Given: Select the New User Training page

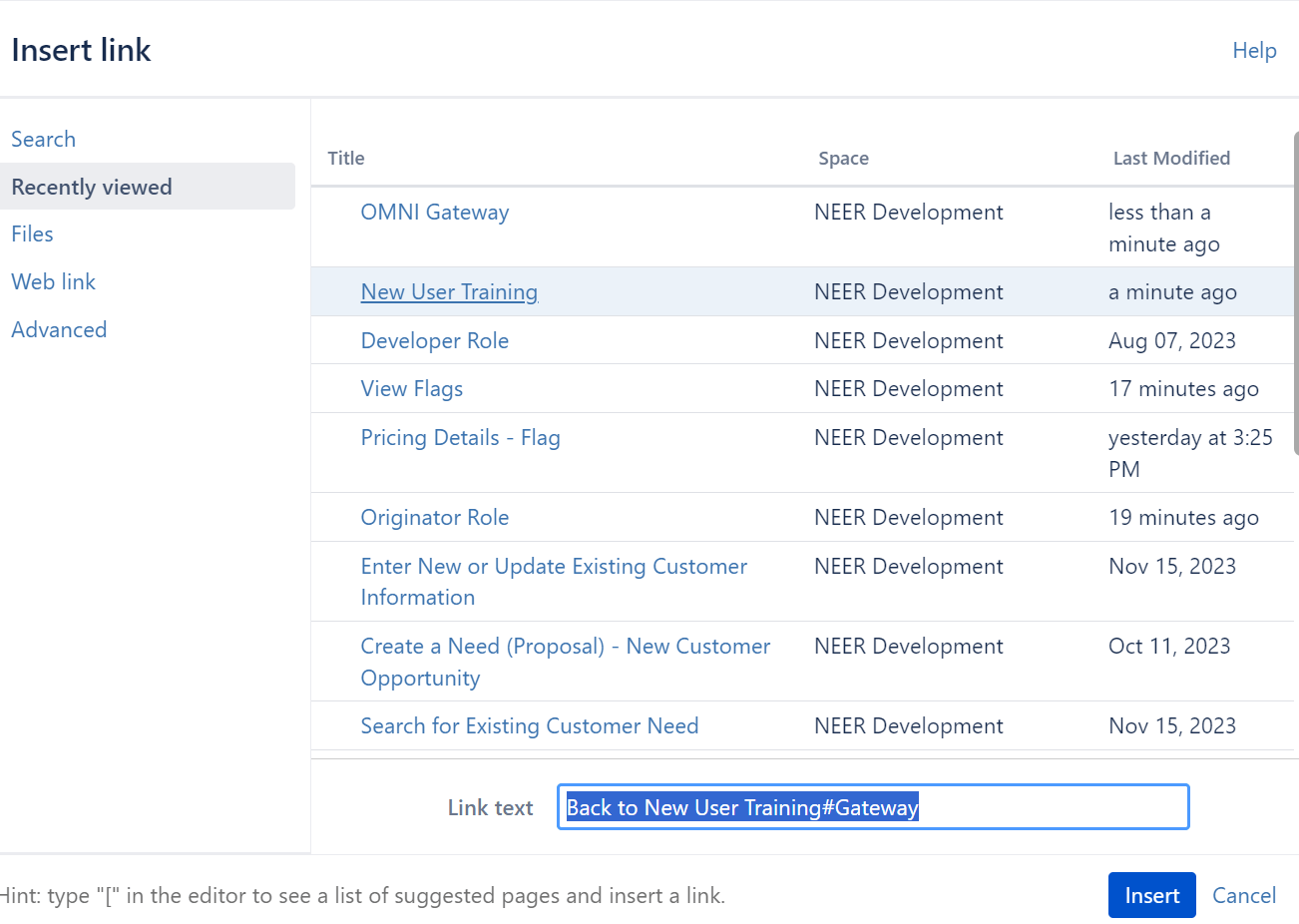Looking at the screenshot, I should click(x=449, y=291).
